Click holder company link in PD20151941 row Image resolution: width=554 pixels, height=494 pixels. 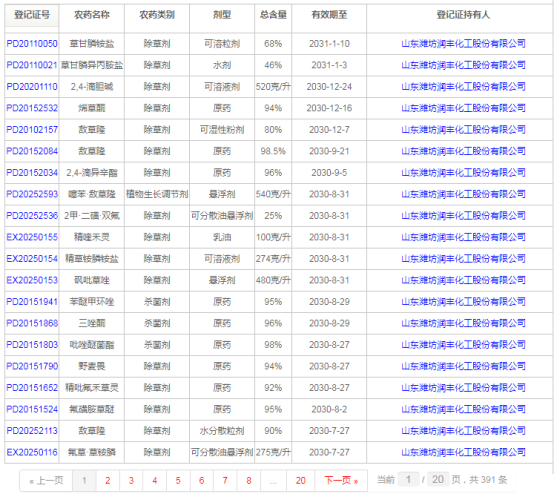point(463,302)
